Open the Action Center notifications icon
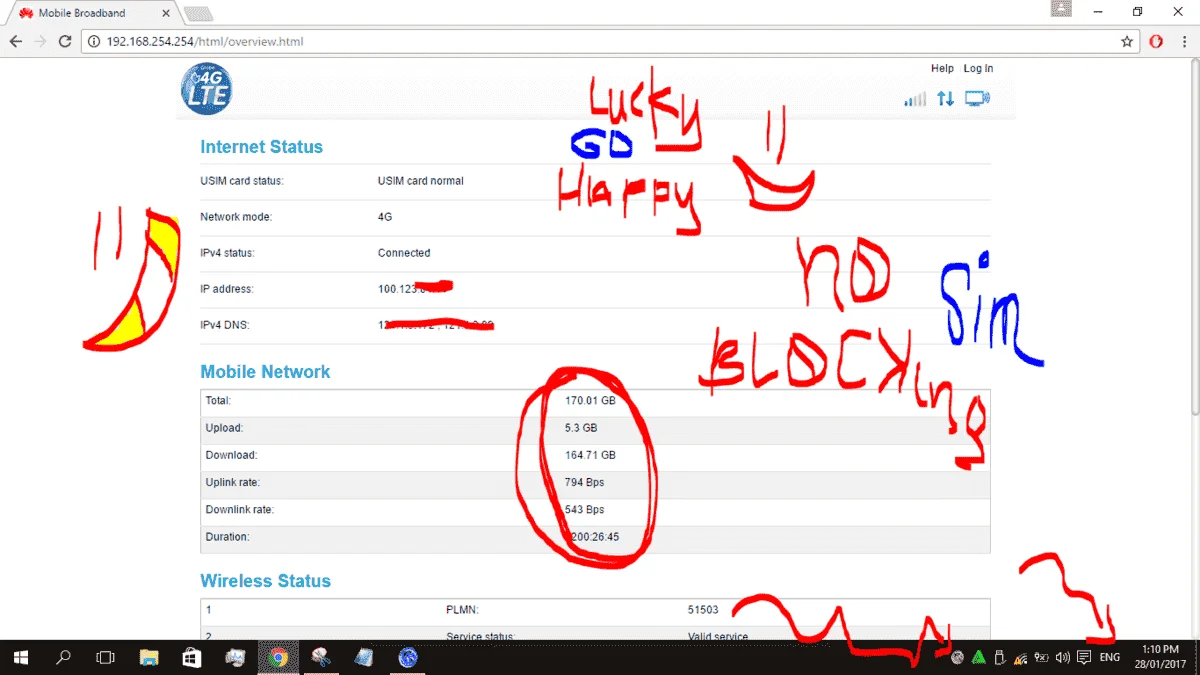 [x=1084, y=657]
